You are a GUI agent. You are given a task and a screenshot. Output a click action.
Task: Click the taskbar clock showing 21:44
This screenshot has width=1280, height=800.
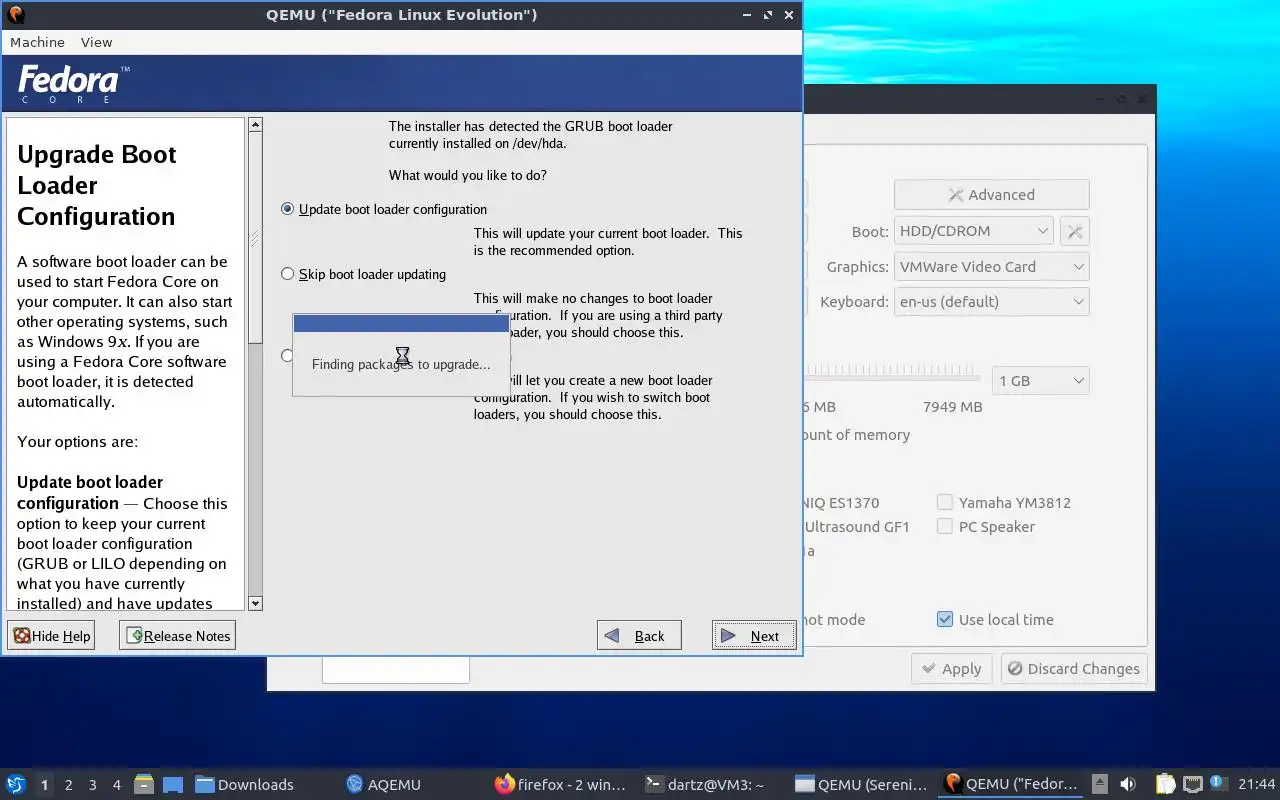1257,784
